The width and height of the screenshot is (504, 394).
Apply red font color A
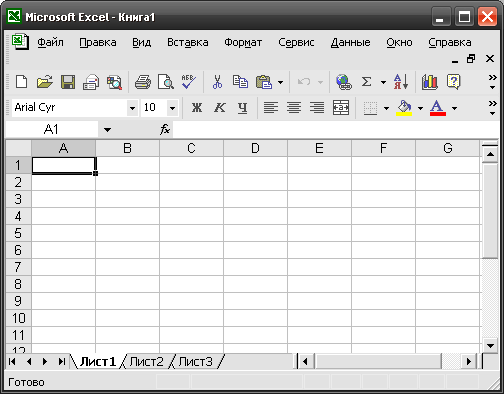pos(438,108)
